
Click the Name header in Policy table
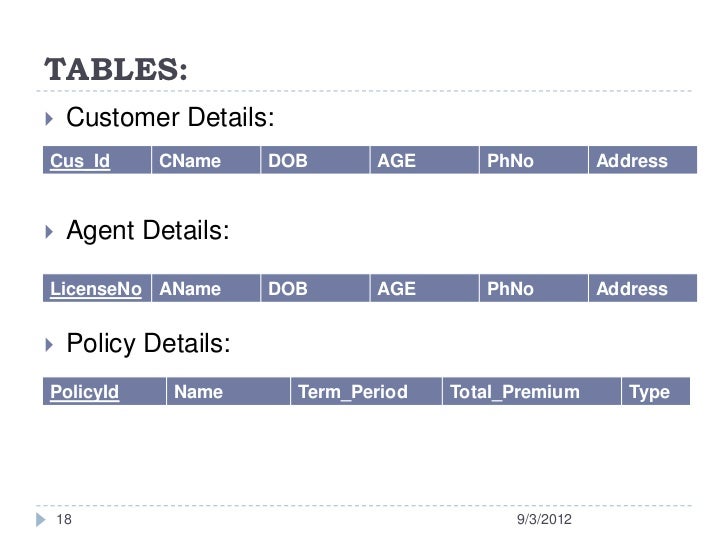tap(228, 391)
